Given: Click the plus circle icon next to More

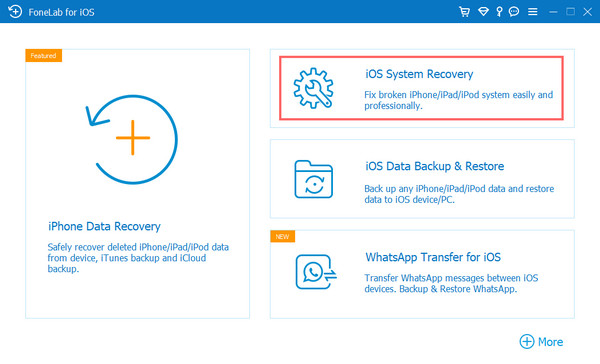Looking at the screenshot, I should pos(527,341).
